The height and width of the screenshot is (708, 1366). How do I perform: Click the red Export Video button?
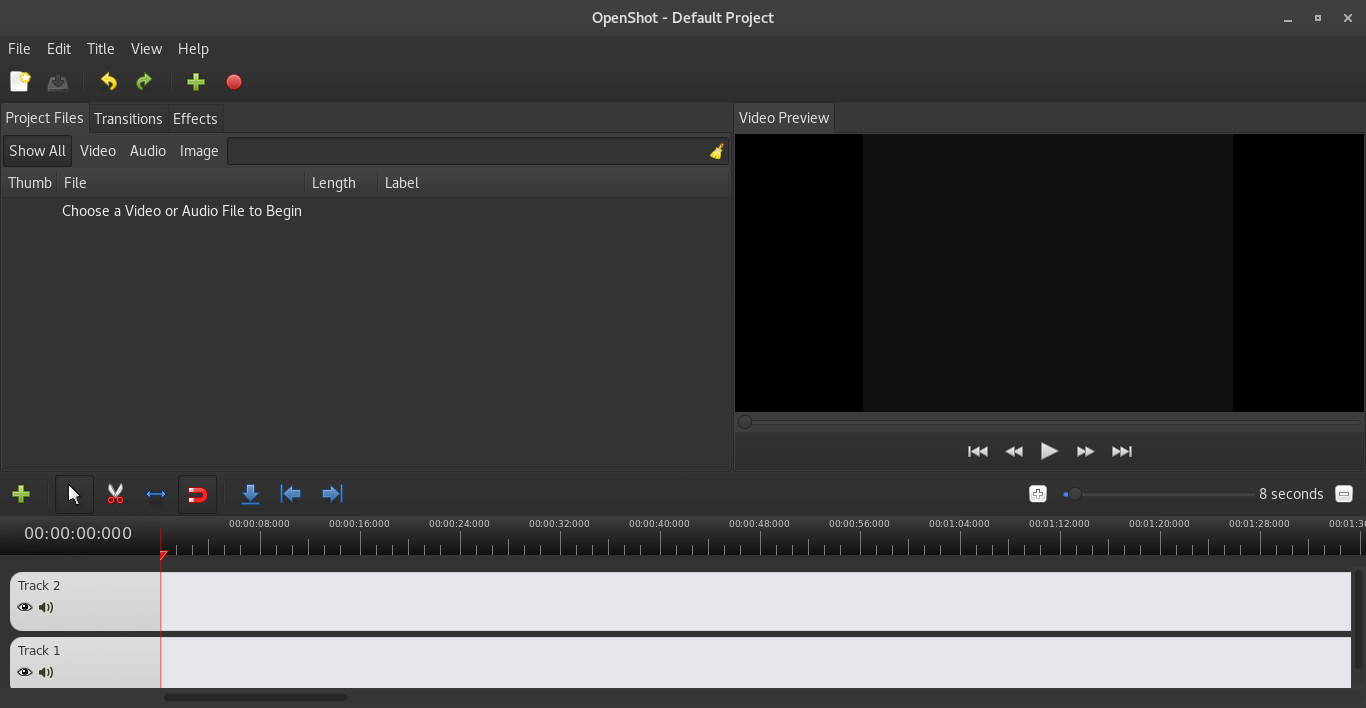[234, 82]
